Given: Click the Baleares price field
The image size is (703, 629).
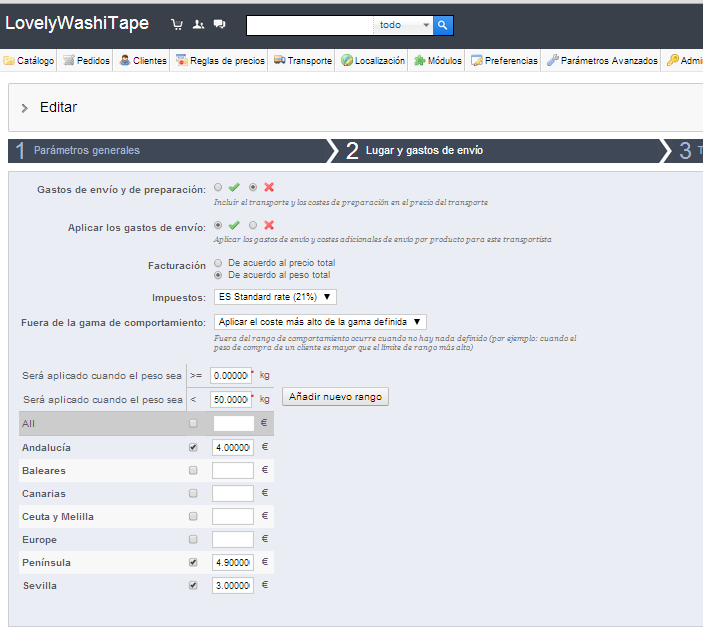Looking at the screenshot, I should (x=233, y=470).
